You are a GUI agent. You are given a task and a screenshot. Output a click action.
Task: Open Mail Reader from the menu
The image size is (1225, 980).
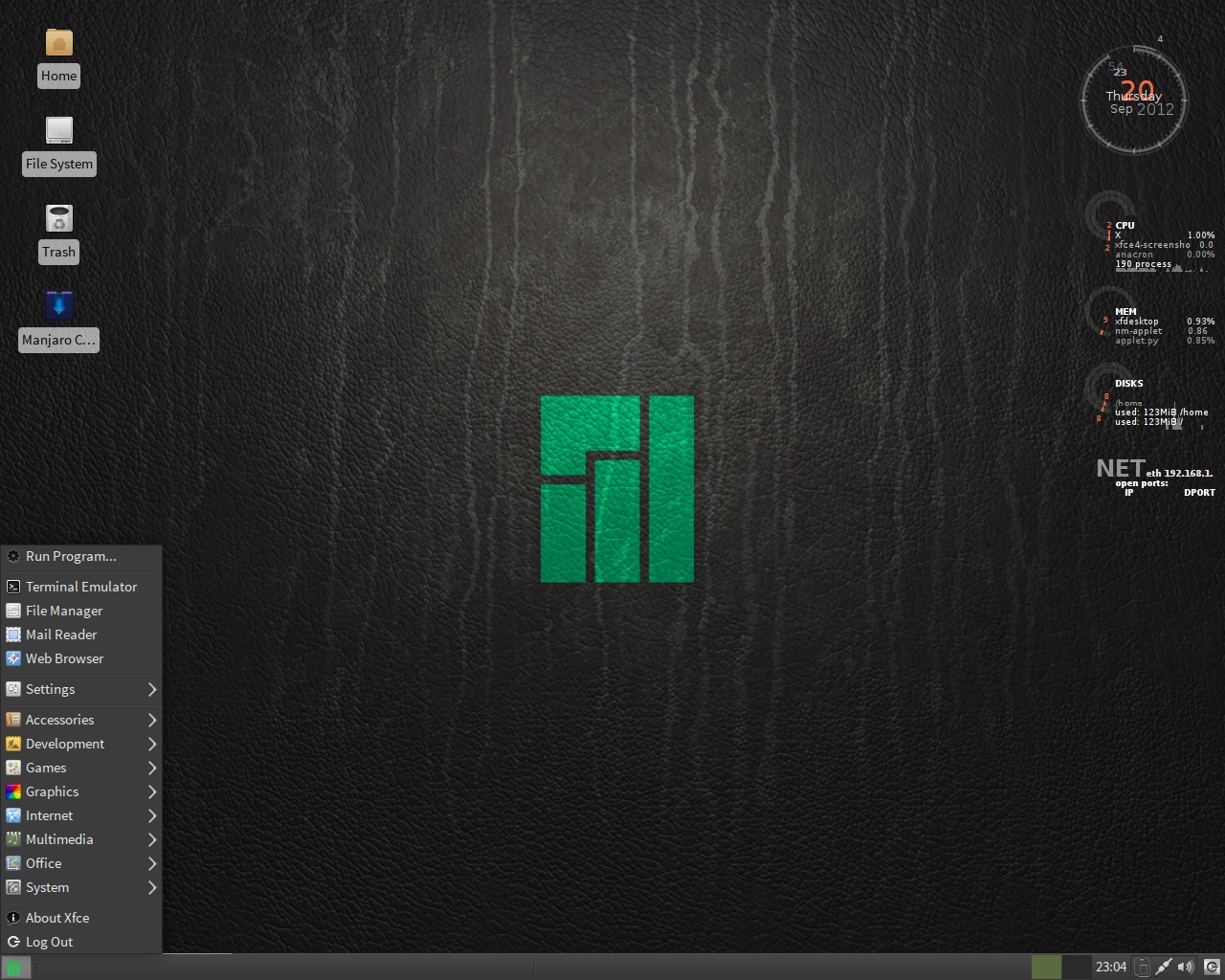pos(62,635)
